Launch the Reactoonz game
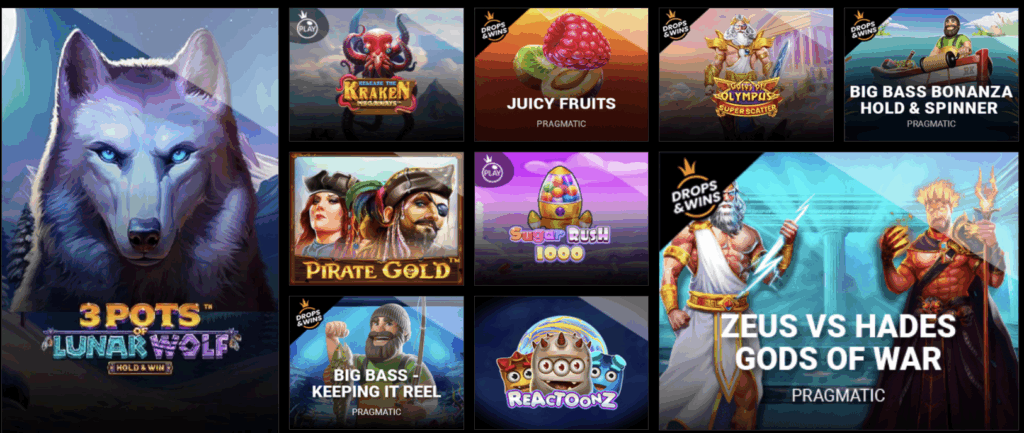The image size is (1024, 433). (561, 363)
